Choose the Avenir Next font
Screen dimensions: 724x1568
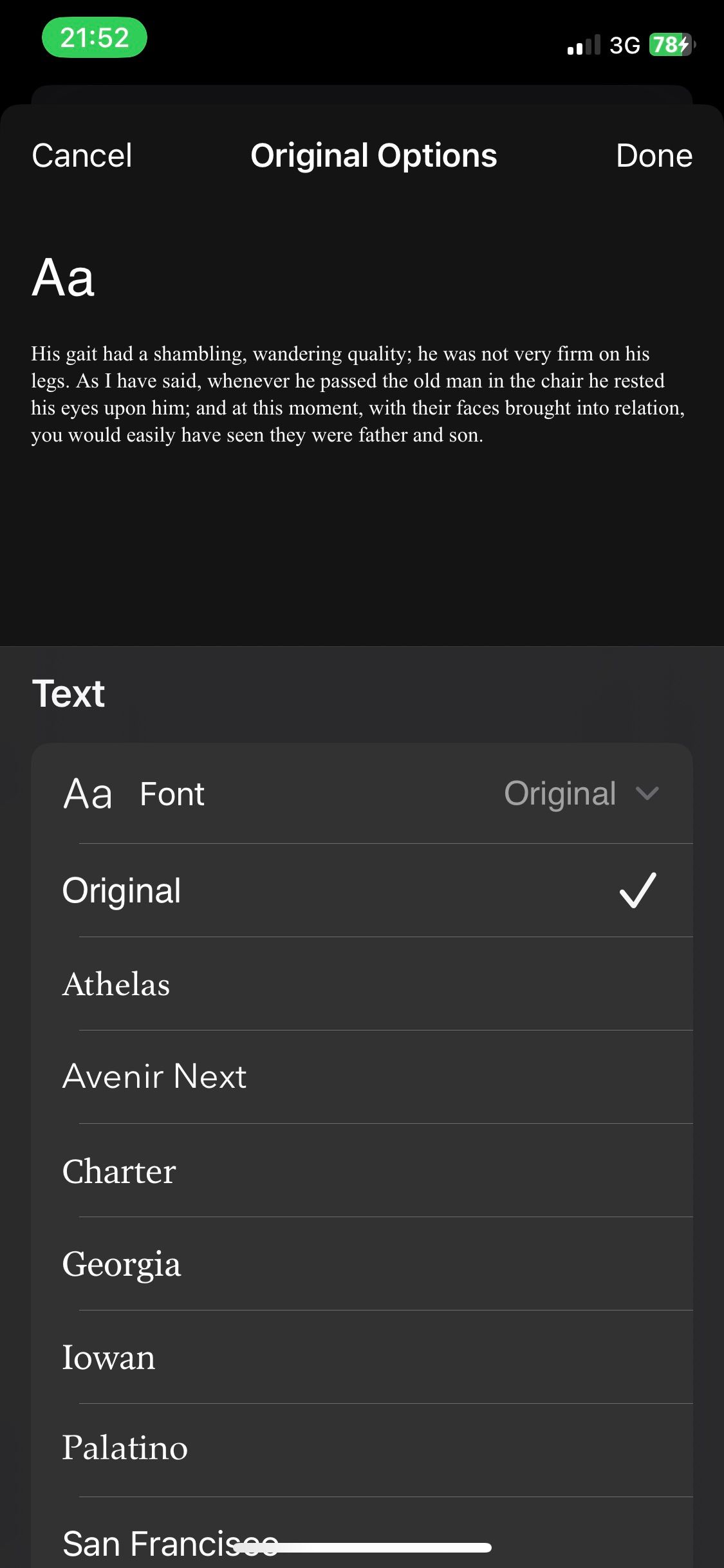154,1076
